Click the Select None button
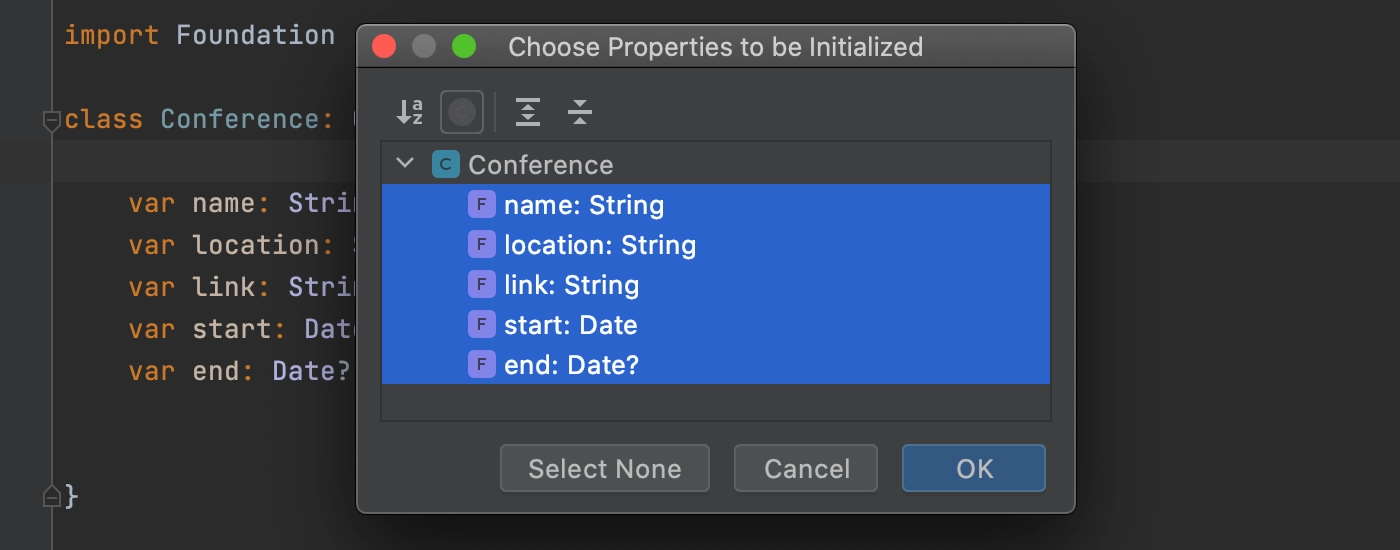 click(x=605, y=468)
